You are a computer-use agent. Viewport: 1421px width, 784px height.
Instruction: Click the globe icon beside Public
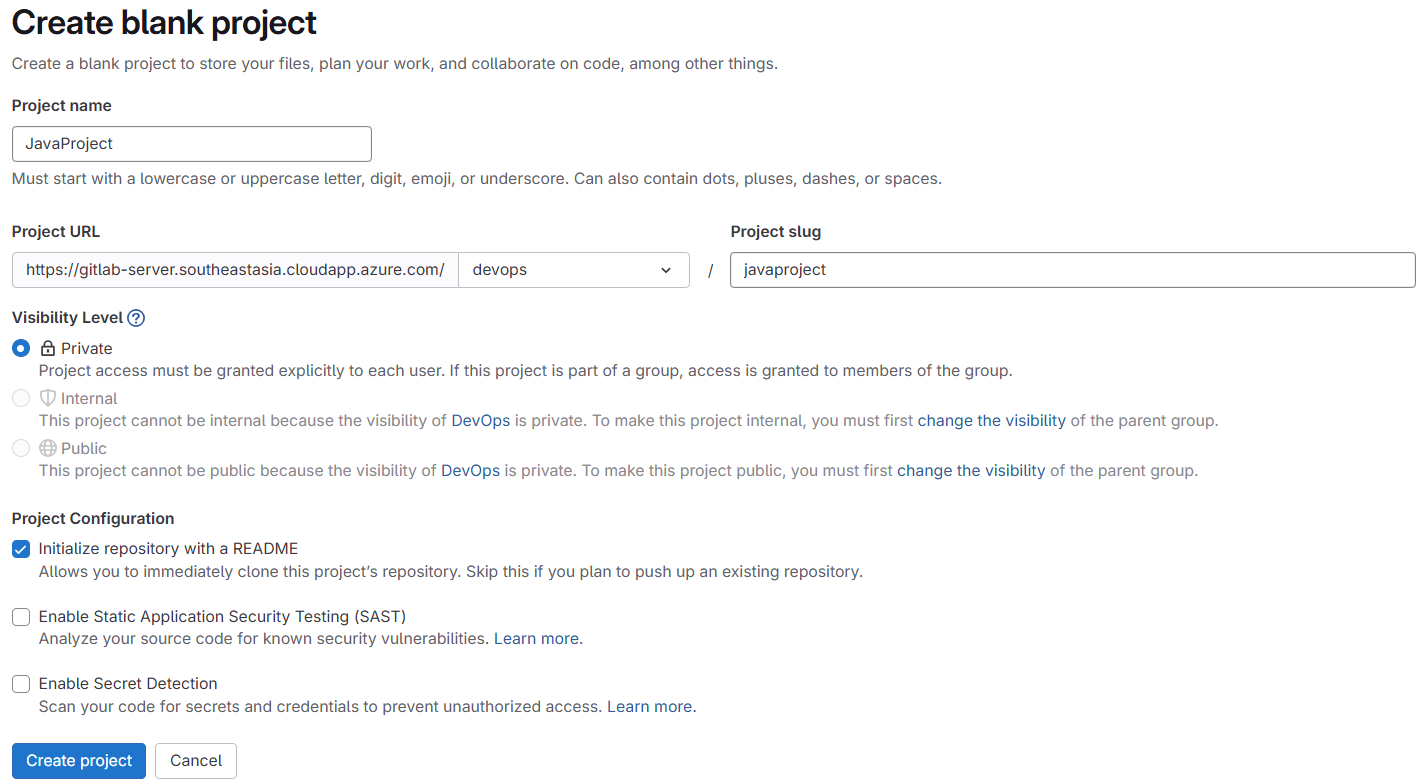pos(47,448)
